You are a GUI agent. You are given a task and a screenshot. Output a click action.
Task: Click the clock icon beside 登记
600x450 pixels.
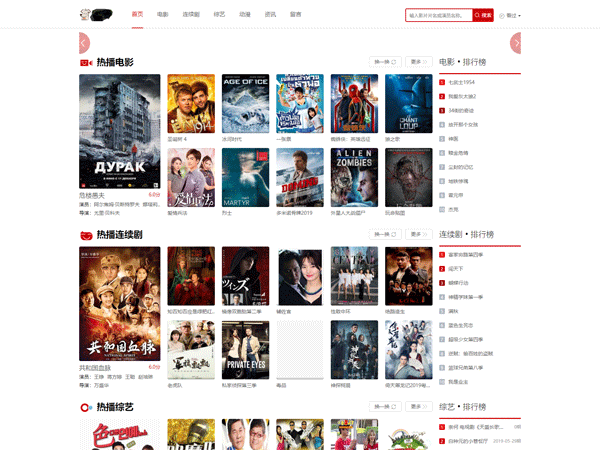tap(502, 16)
